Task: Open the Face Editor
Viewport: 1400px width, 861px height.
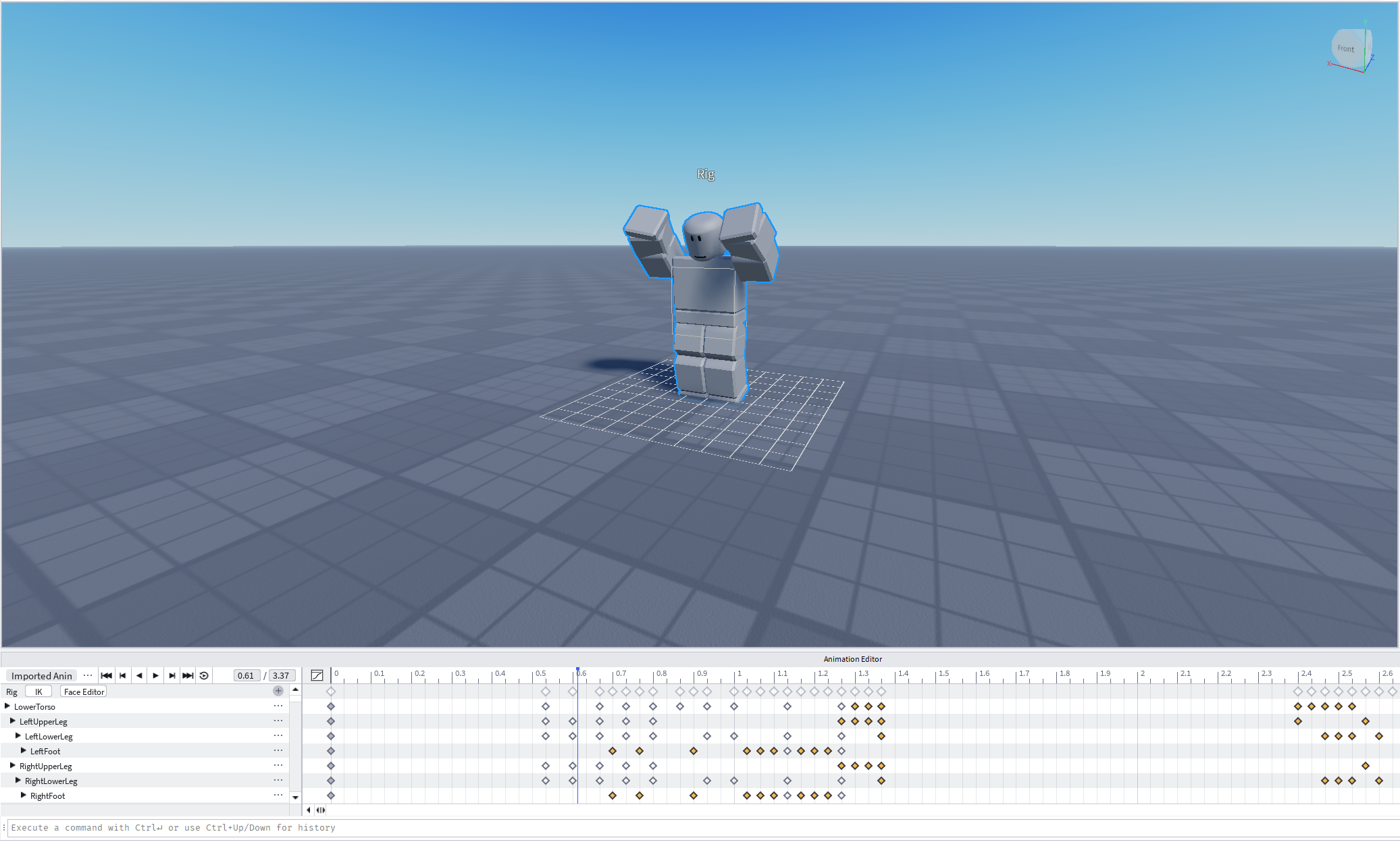Action: pos(84,692)
